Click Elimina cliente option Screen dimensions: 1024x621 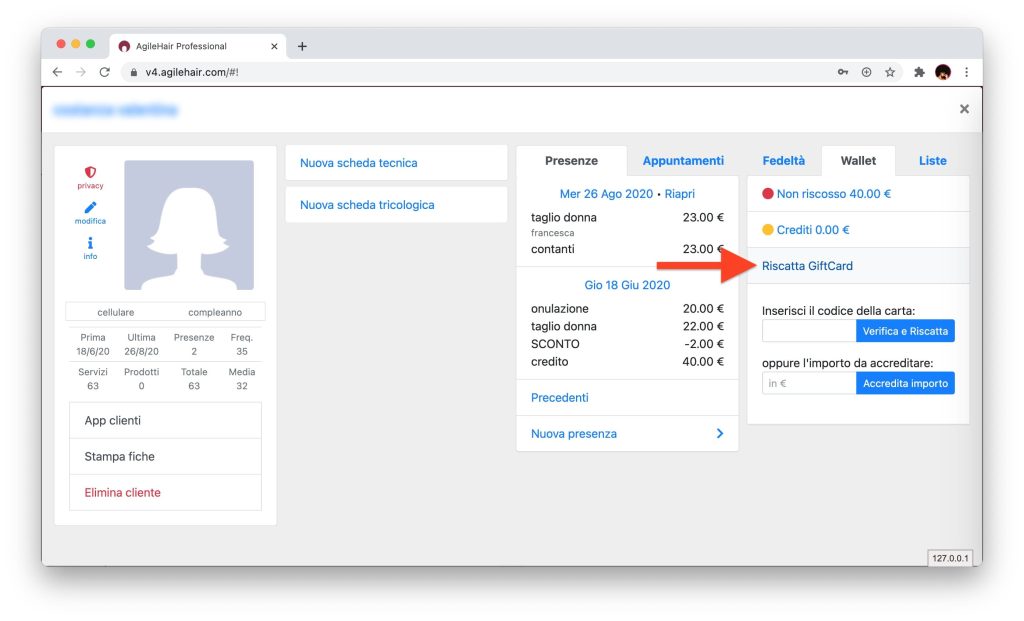[123, 493]
